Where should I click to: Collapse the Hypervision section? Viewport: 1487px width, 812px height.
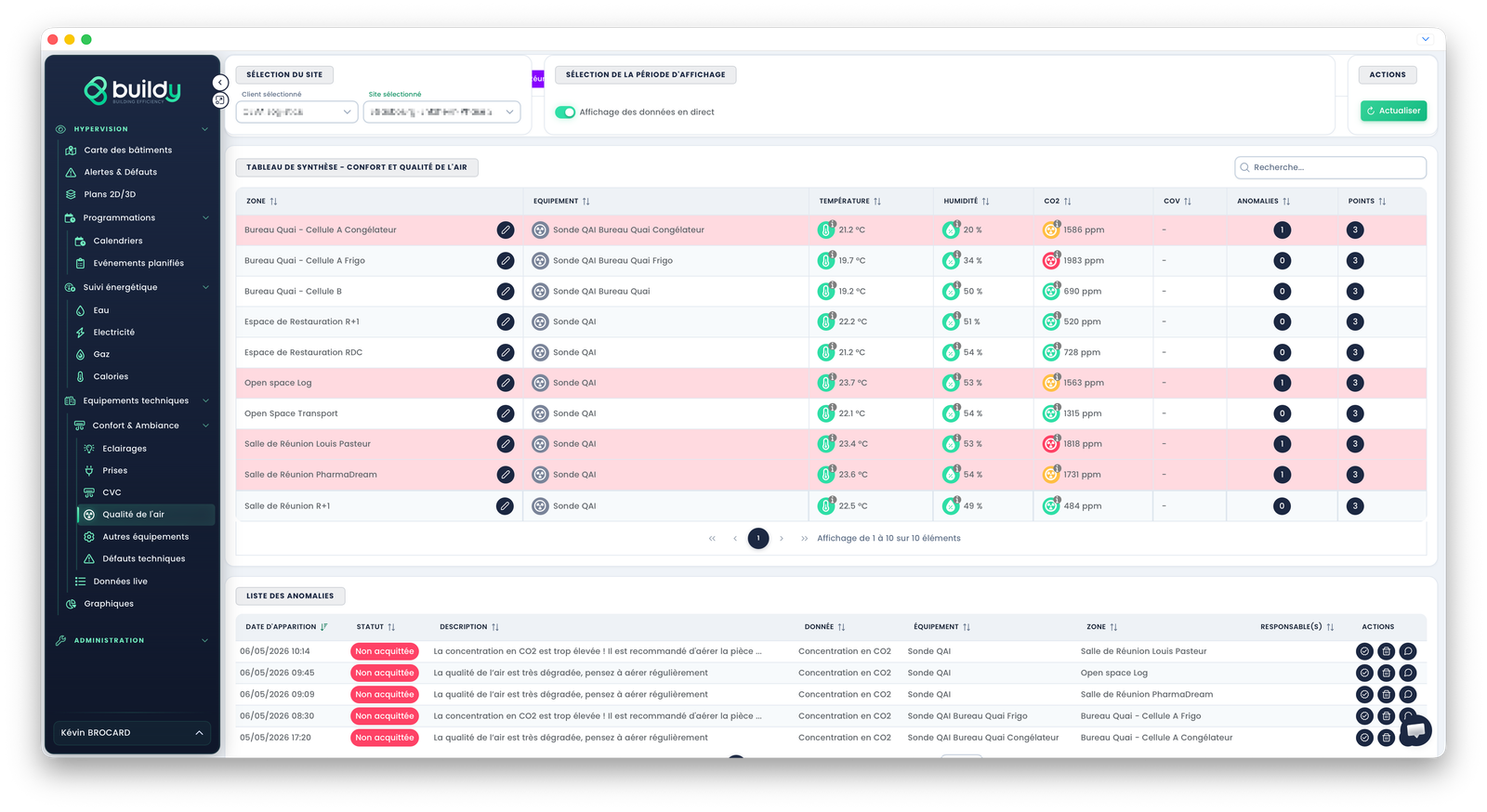204,129
